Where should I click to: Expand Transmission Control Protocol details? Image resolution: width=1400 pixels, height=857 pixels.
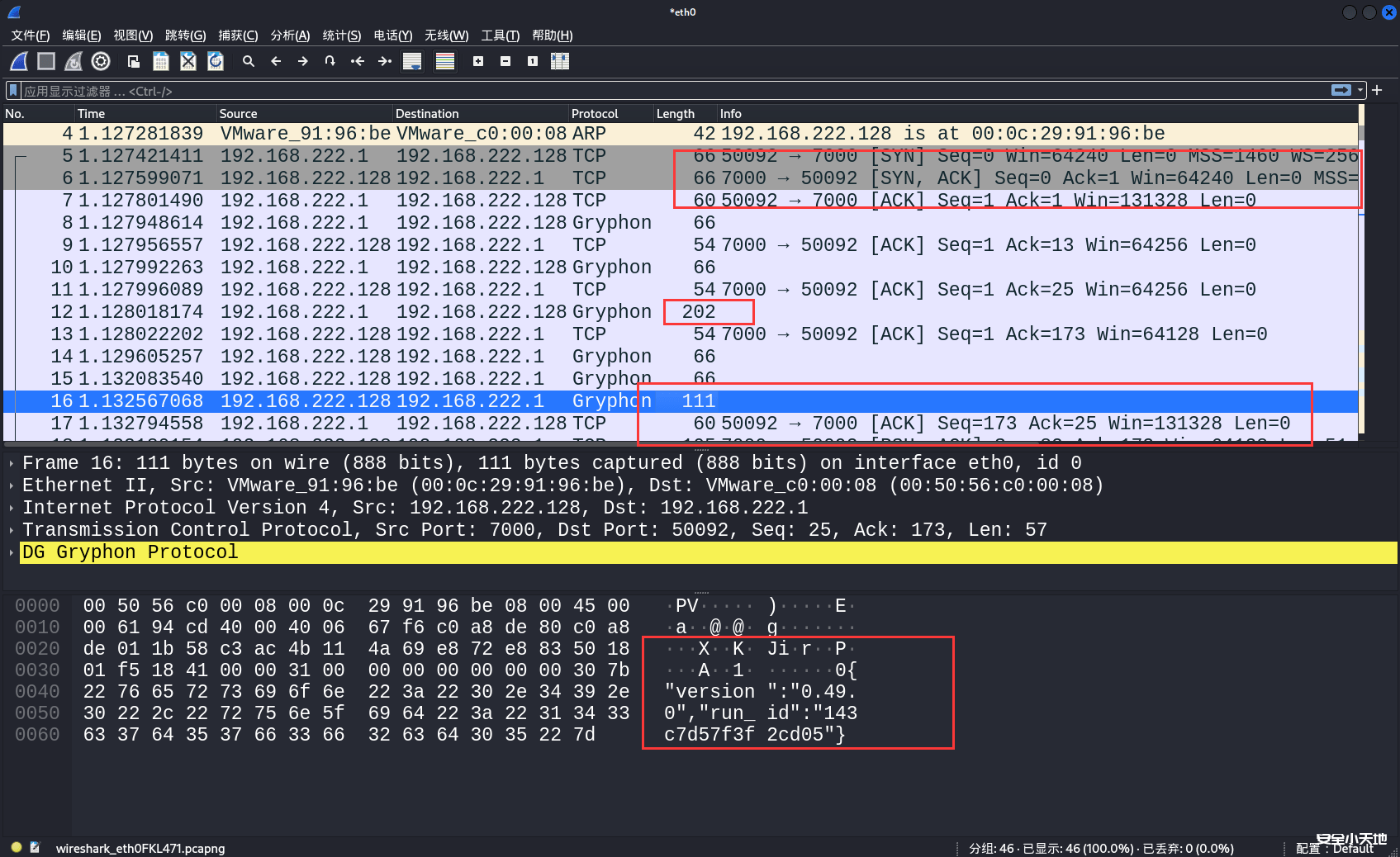11,530
